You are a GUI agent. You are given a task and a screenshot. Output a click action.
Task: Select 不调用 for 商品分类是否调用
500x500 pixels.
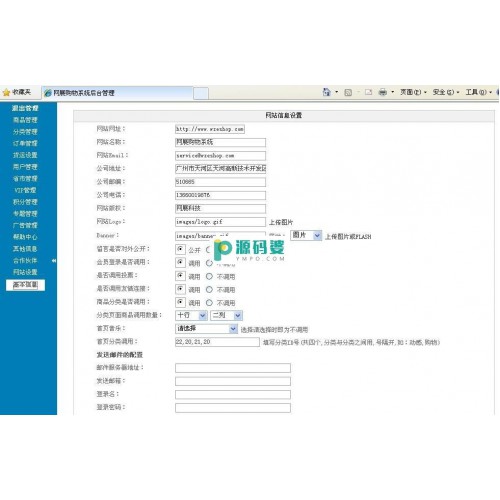pyautogui.click(x=209, y=303)
